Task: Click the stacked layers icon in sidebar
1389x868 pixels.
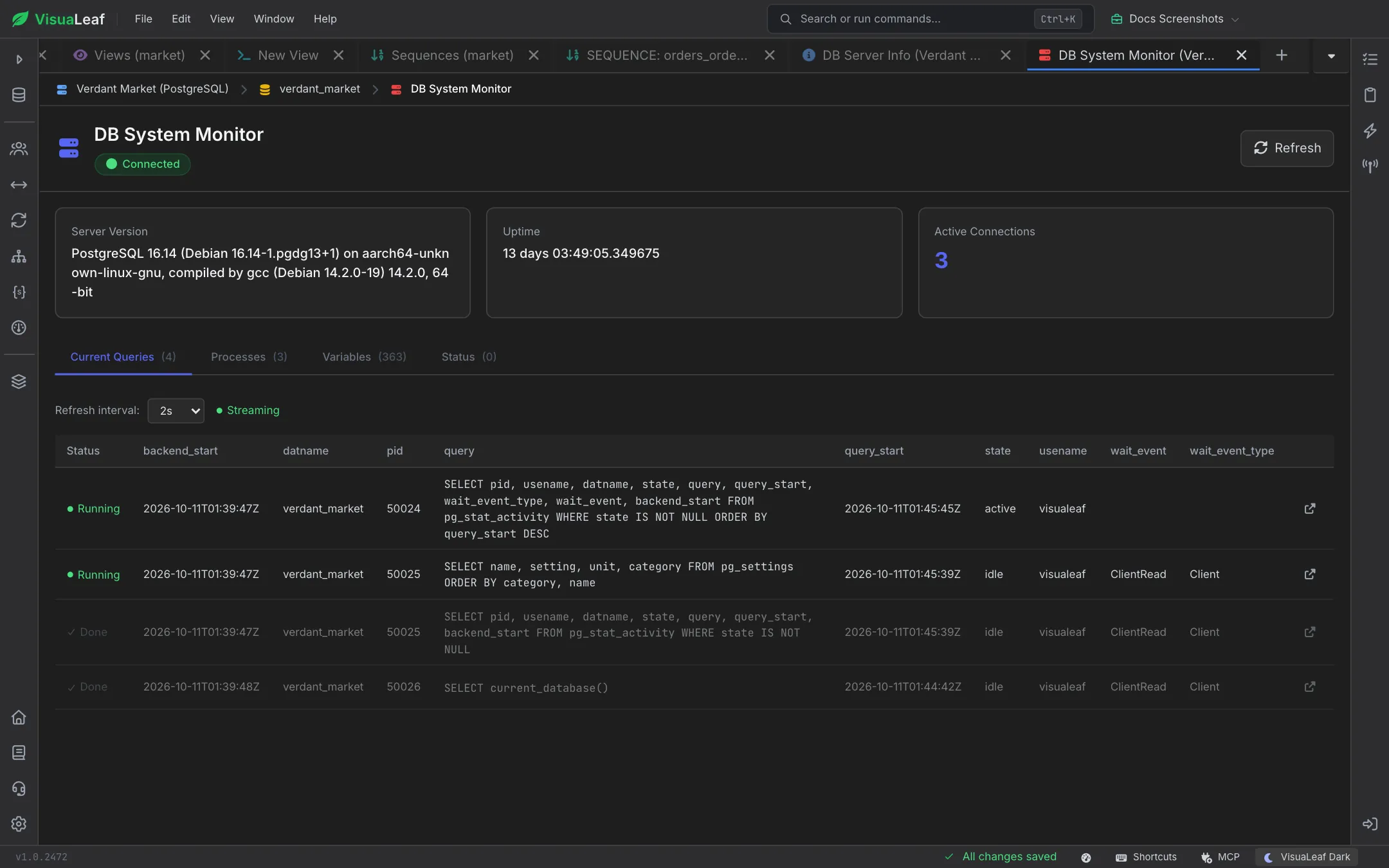Action: point(19,381)
